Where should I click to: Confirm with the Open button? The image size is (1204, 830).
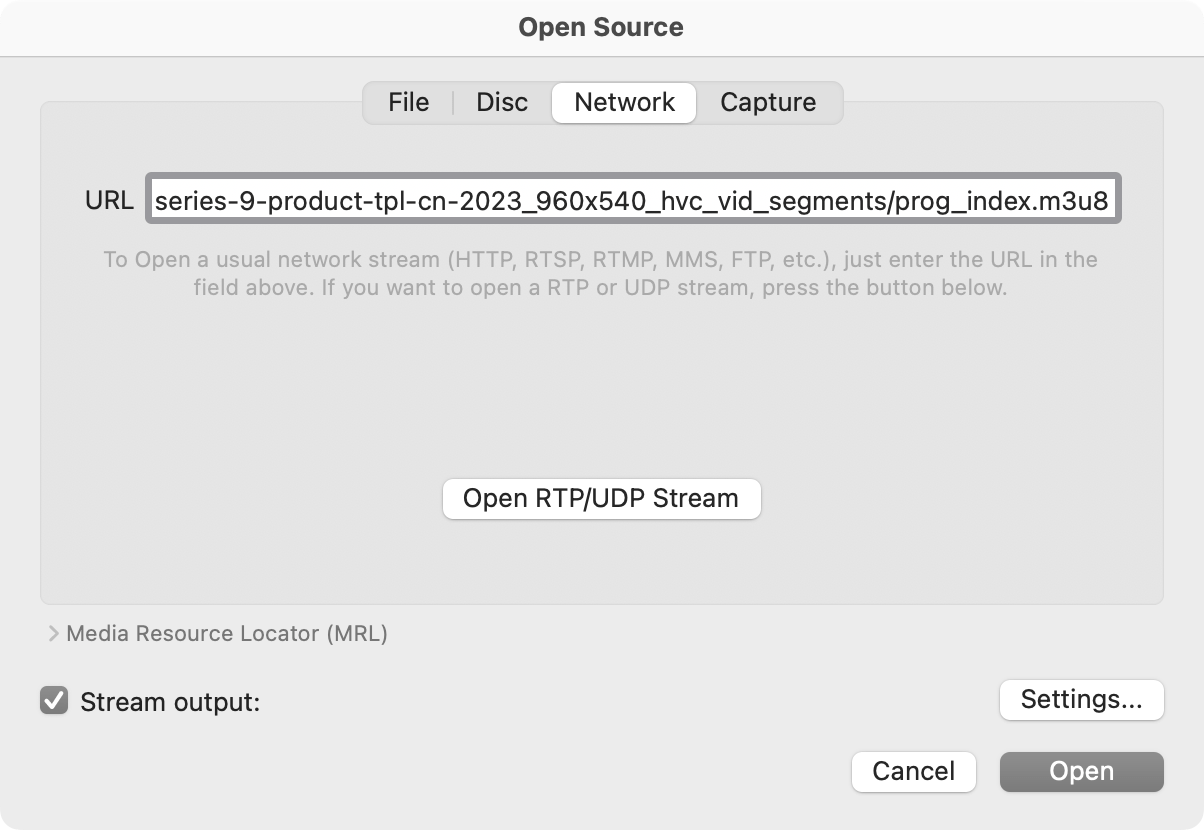(1081, 771)
